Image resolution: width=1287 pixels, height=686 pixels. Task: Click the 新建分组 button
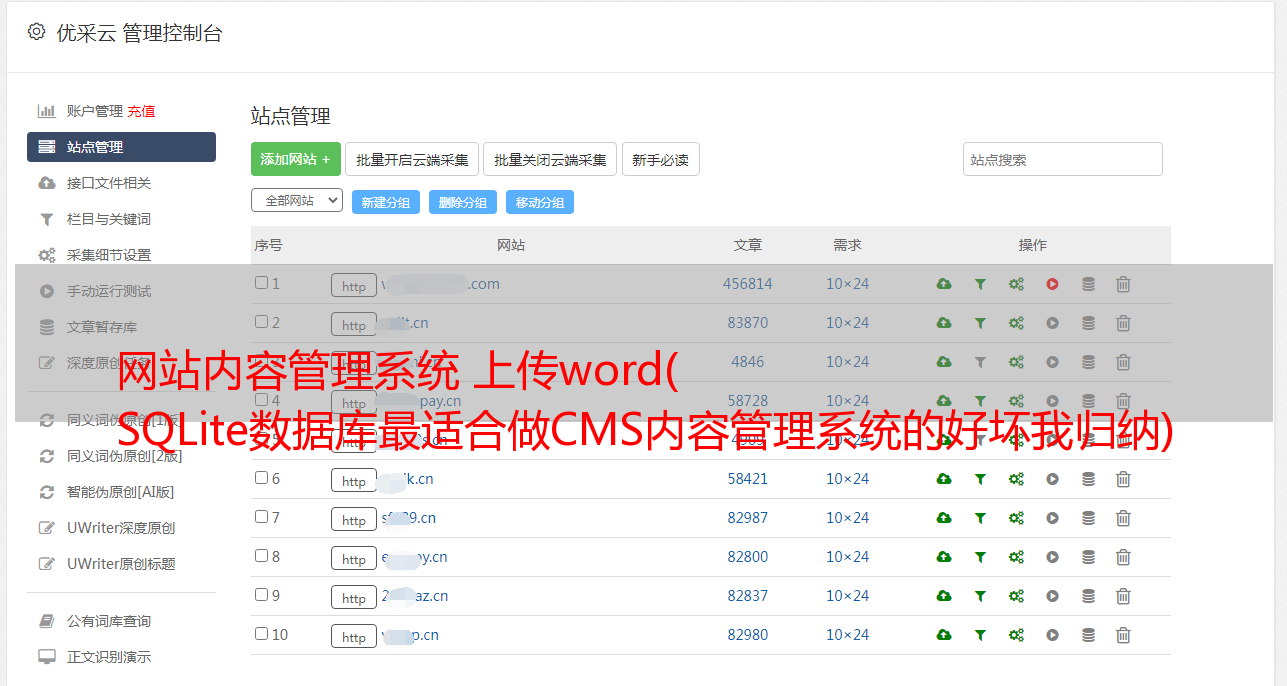click(386, 202)
